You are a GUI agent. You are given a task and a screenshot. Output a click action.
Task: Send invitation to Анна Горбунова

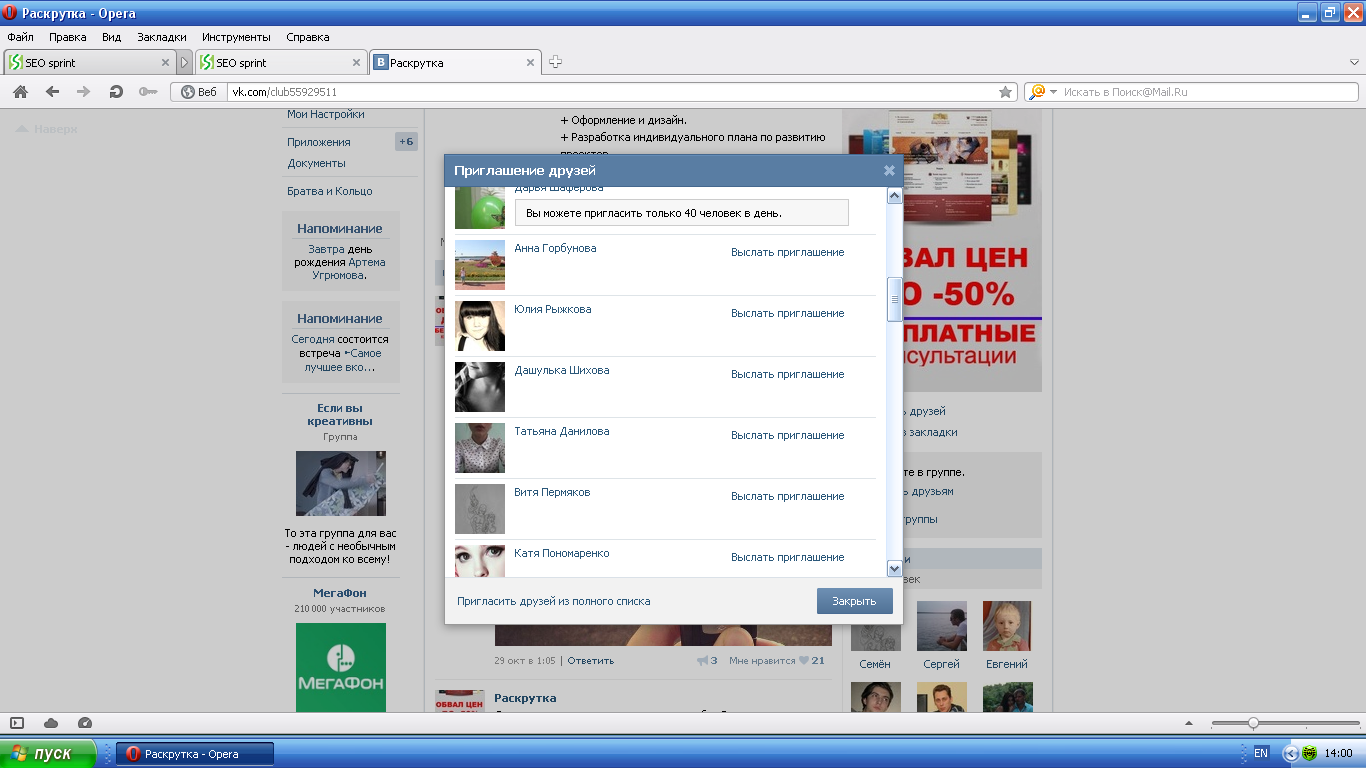(787, 252)
